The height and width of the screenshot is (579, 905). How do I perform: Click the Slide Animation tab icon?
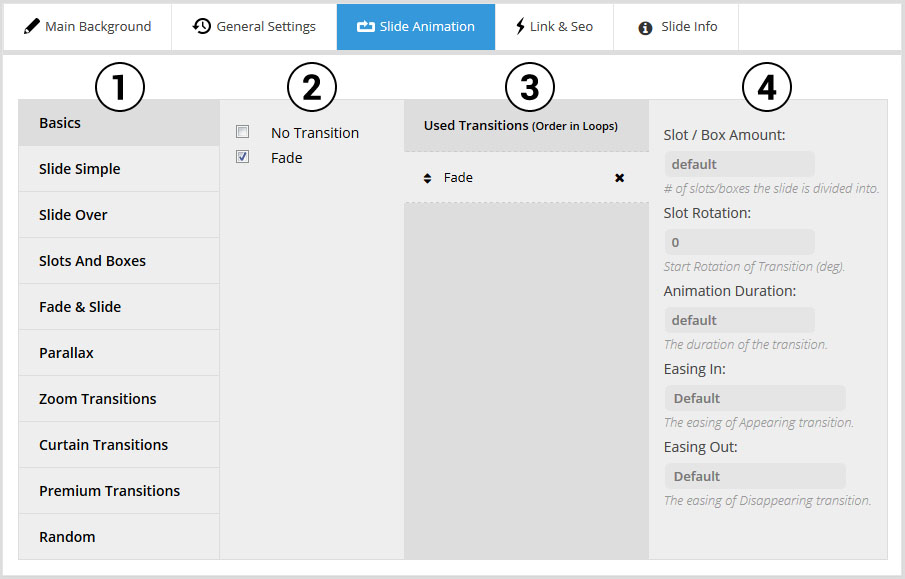(365, 27)
